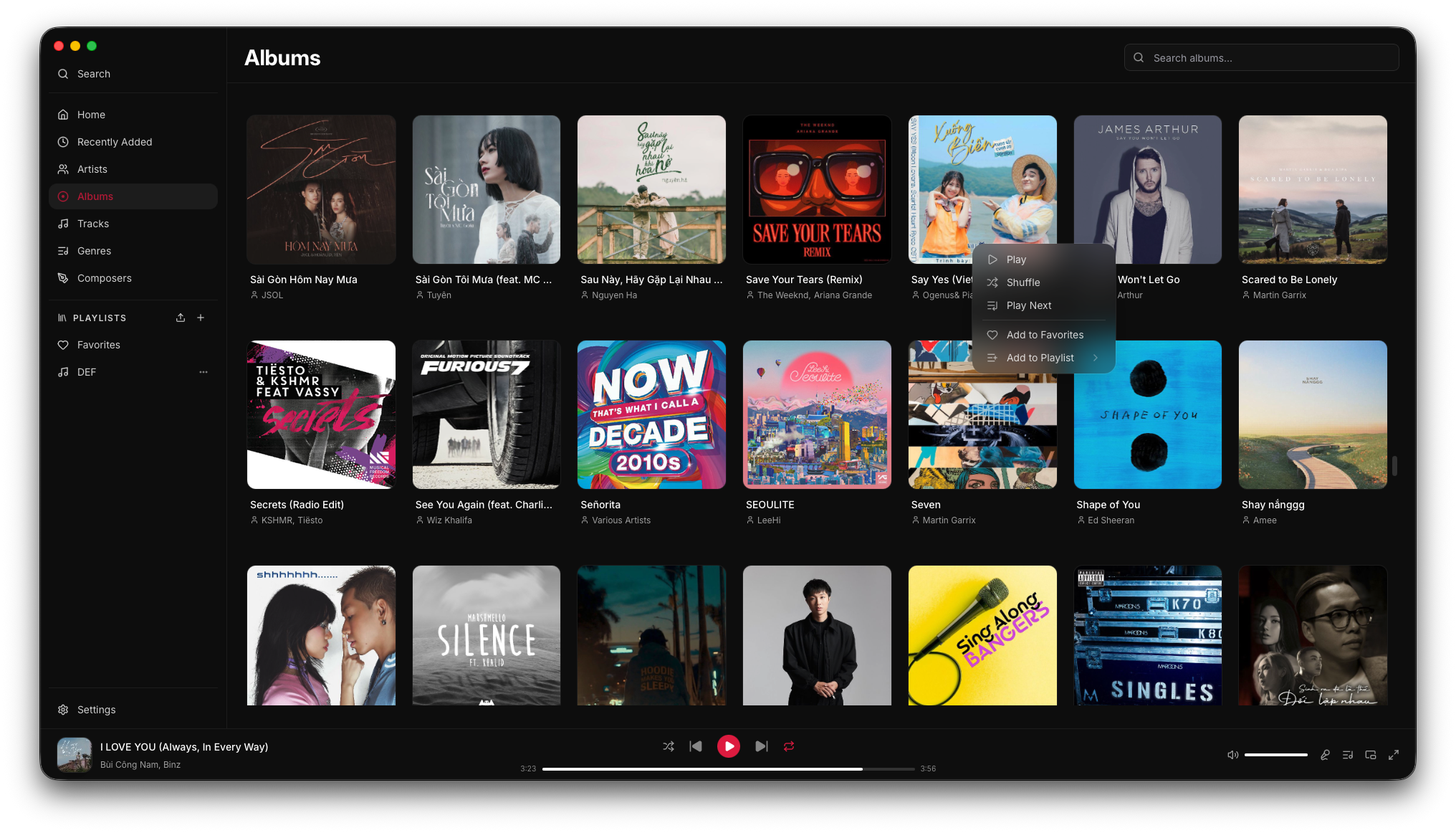Open the SEOULITE album cover
Screen dimensions: 1456x833
click(x=817, y=415)
